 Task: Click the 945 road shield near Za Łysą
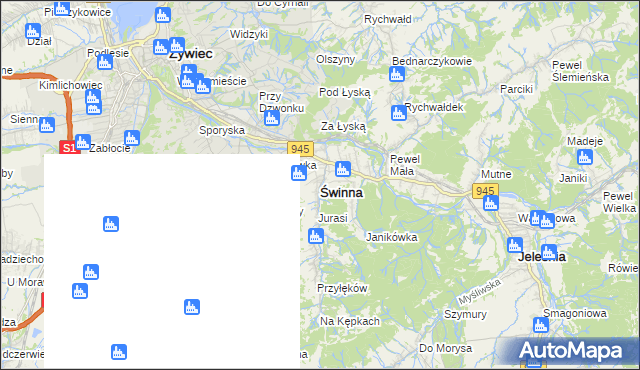(x=300, y=149)
